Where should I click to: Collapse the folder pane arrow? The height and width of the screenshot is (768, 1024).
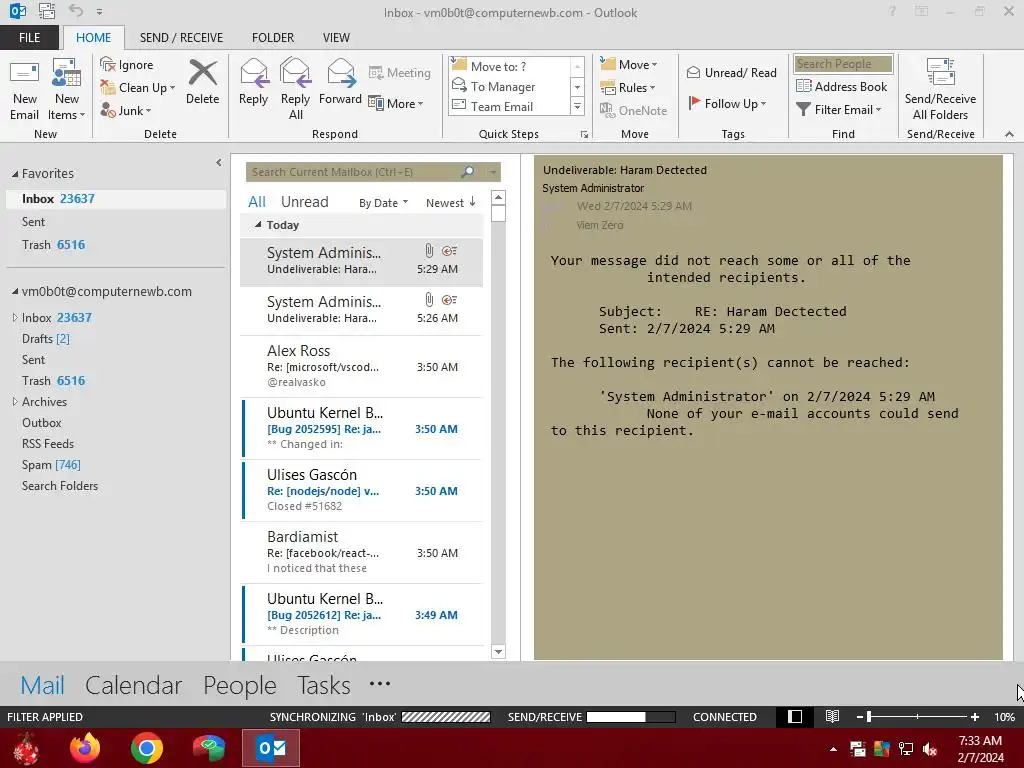[218, 163]
